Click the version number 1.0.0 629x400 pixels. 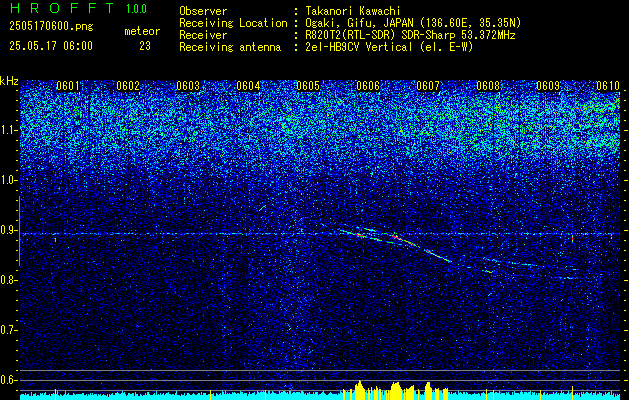[x=136, y=9]
